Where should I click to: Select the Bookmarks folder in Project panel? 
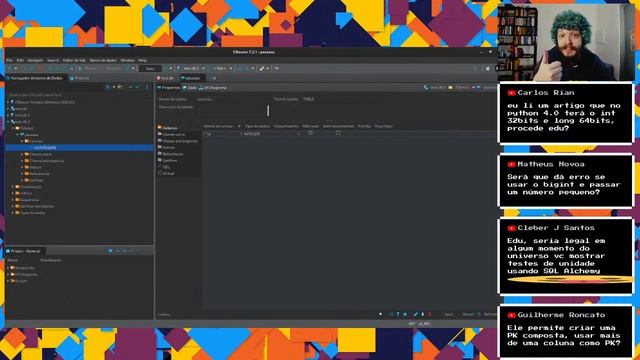click(23, 268)
